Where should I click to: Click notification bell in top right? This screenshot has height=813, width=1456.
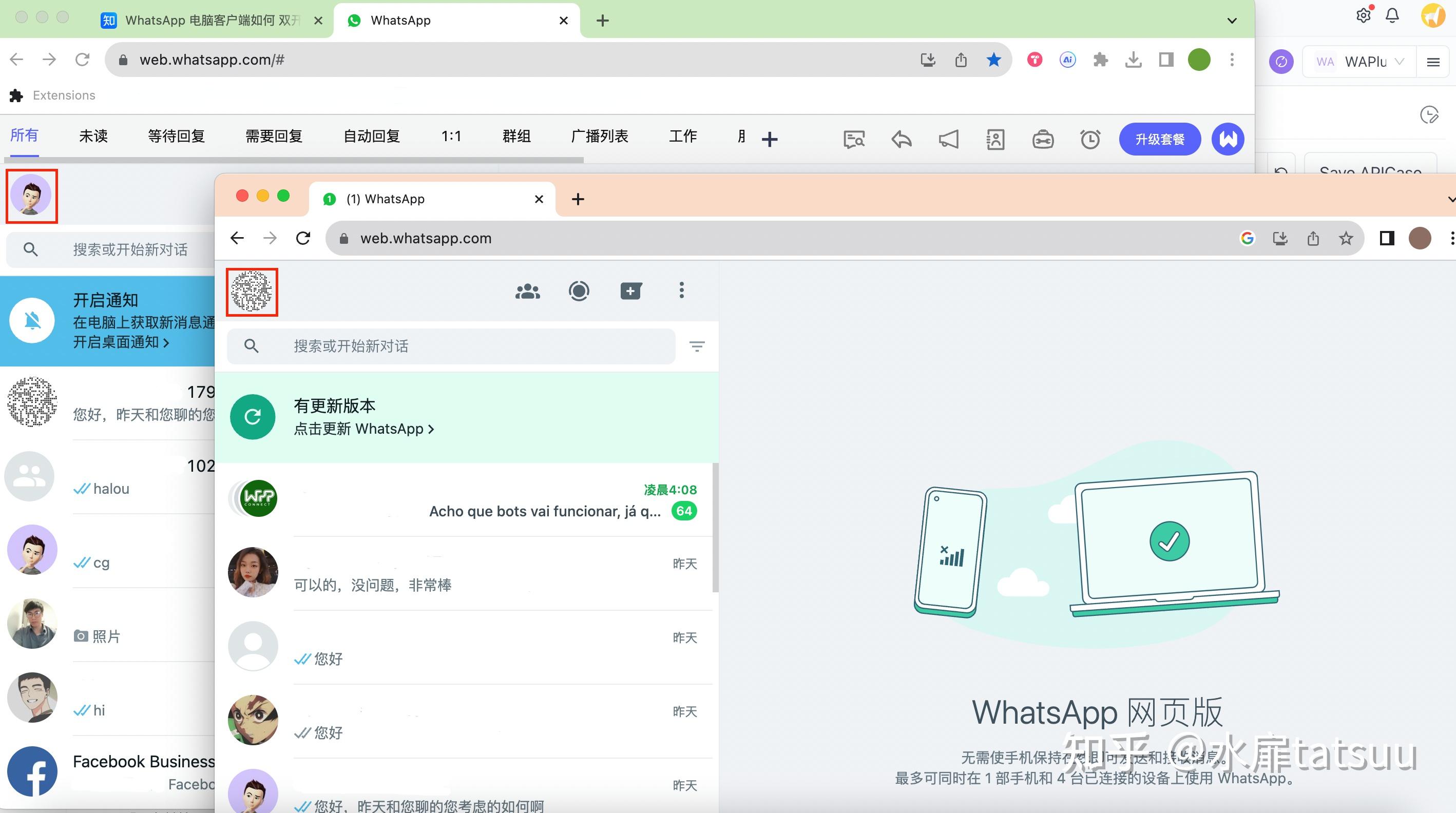pos(1393,16)
